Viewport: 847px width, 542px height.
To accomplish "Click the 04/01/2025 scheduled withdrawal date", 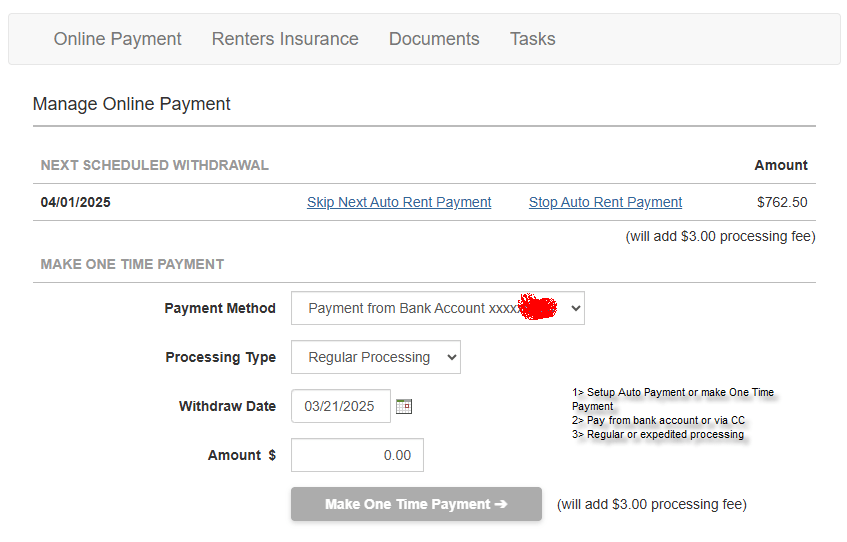I will 76,202.
